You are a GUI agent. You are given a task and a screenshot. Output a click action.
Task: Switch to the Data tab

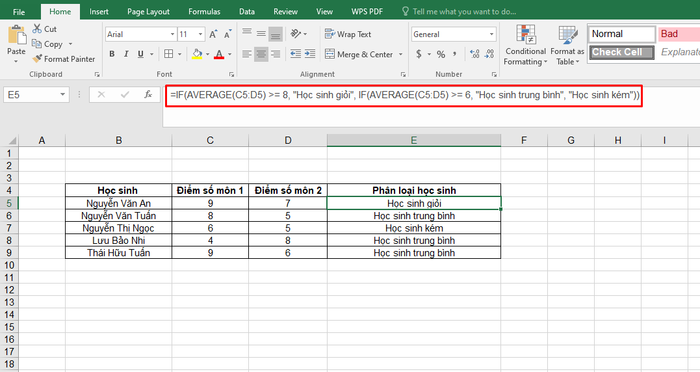click(246, 12)
